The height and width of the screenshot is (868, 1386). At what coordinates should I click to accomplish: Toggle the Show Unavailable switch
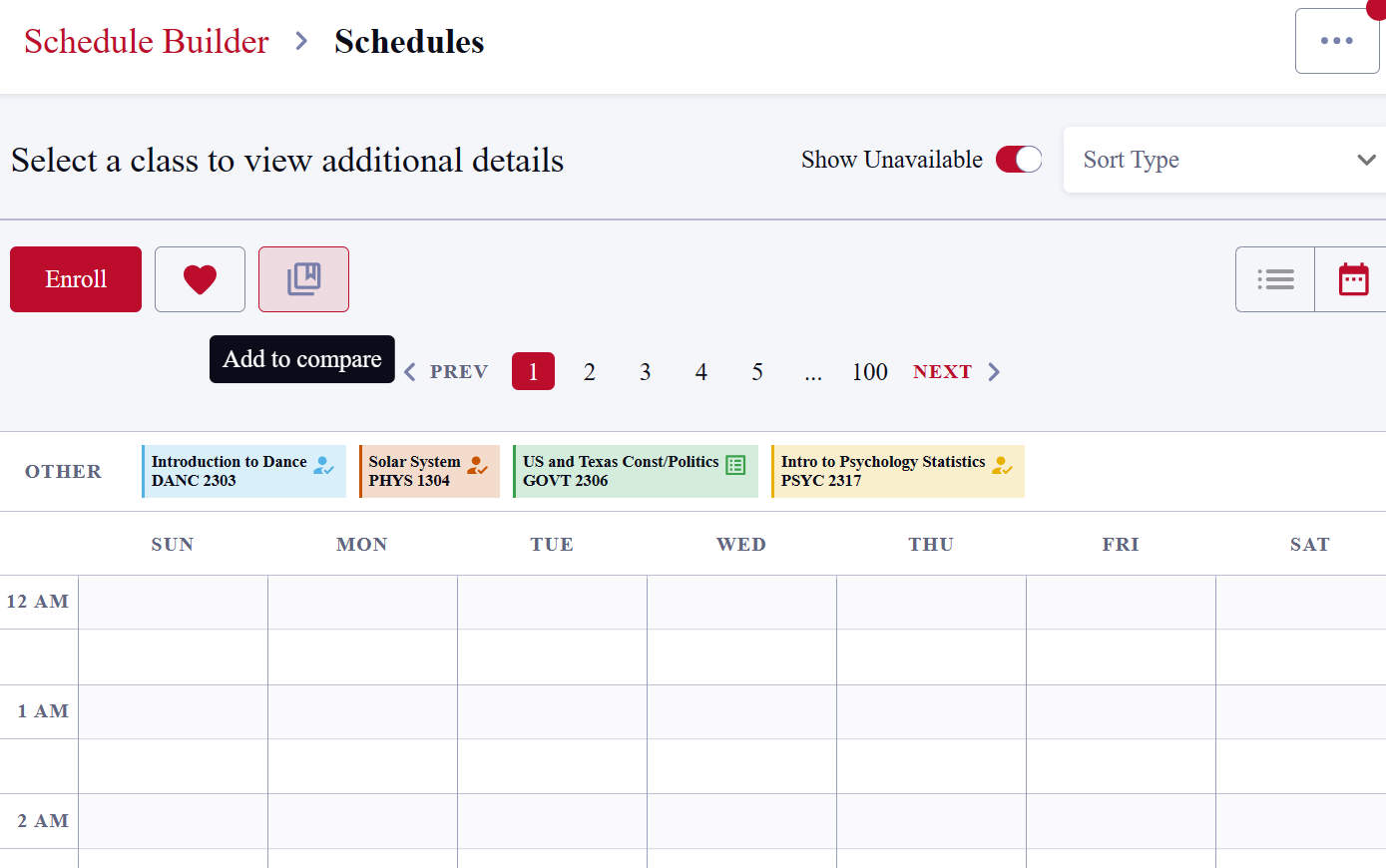click(1018, 160)
